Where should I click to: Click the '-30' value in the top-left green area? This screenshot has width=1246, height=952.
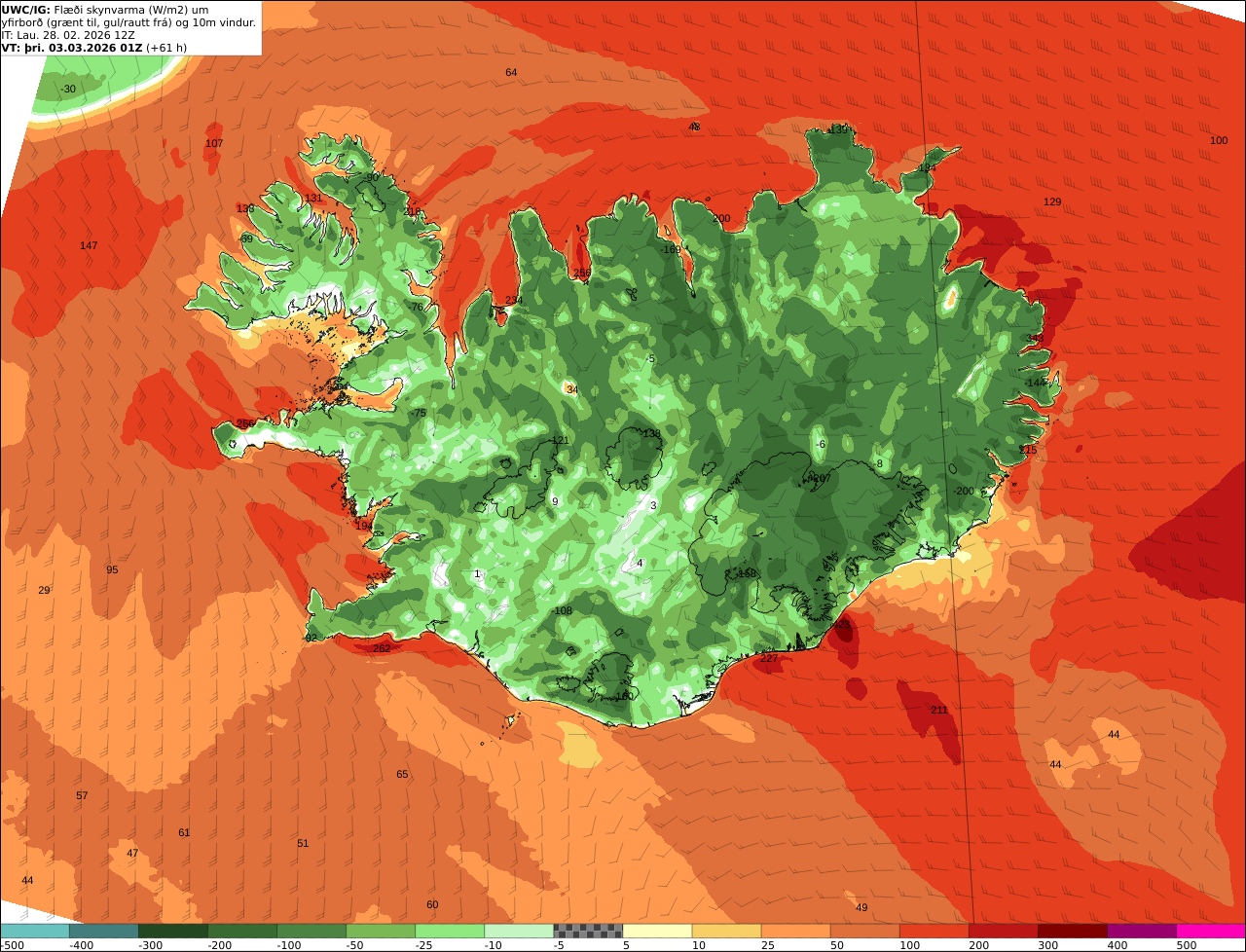tap(67, 90)
